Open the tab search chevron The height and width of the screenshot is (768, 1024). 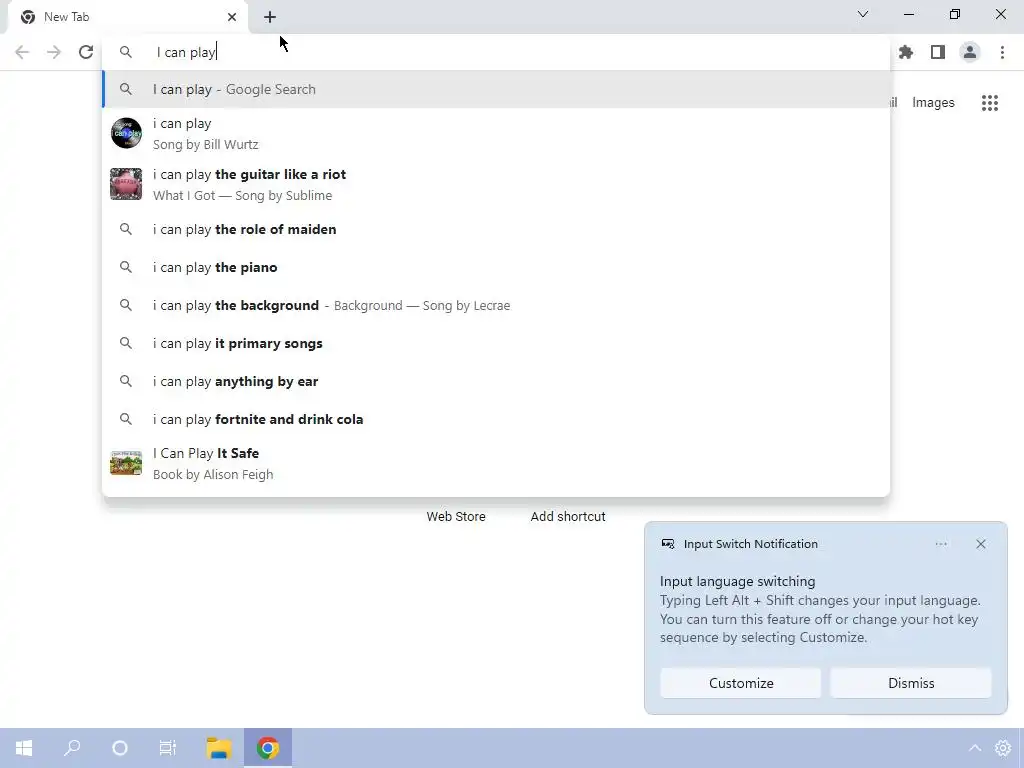pyautogui.click(x=863, y=14)
